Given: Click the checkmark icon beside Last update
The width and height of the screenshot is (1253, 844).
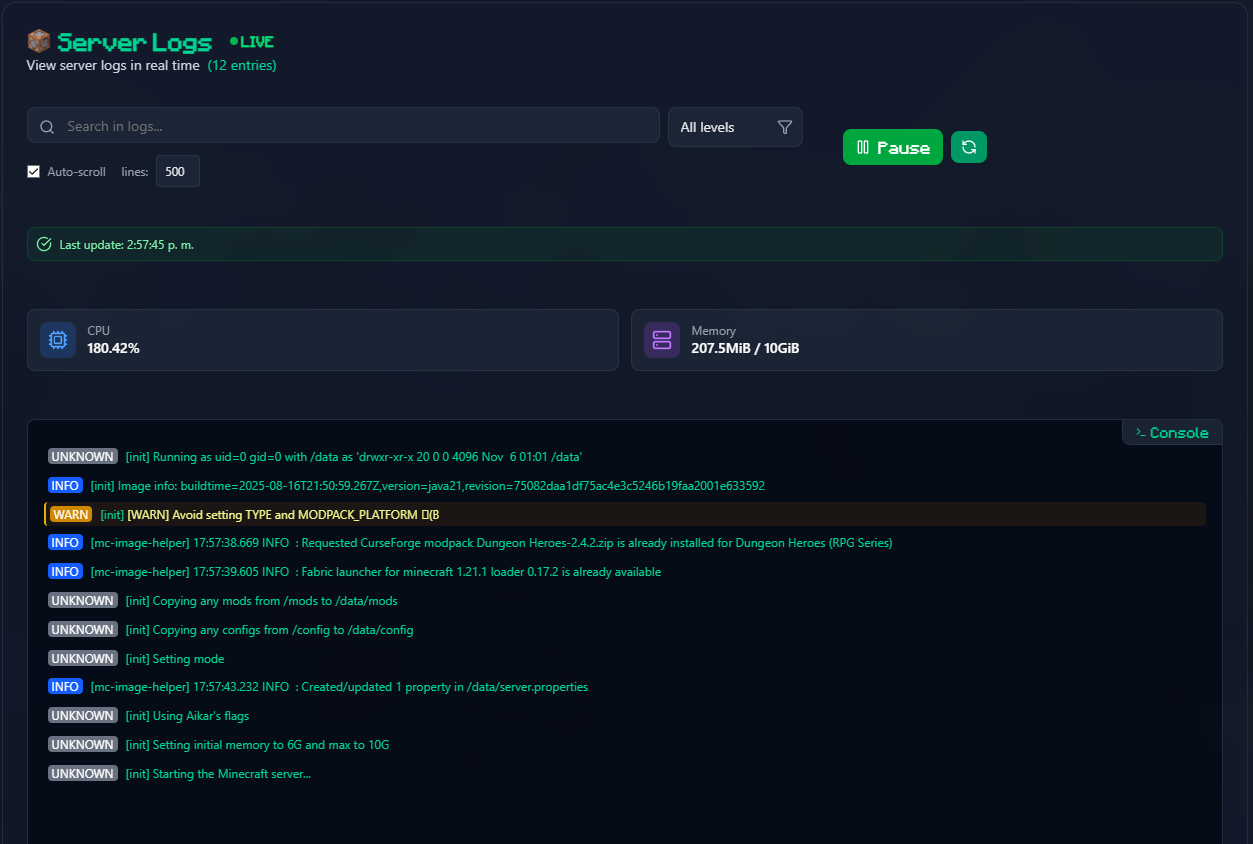Looking at the screenshot, I should pos(44,244).
